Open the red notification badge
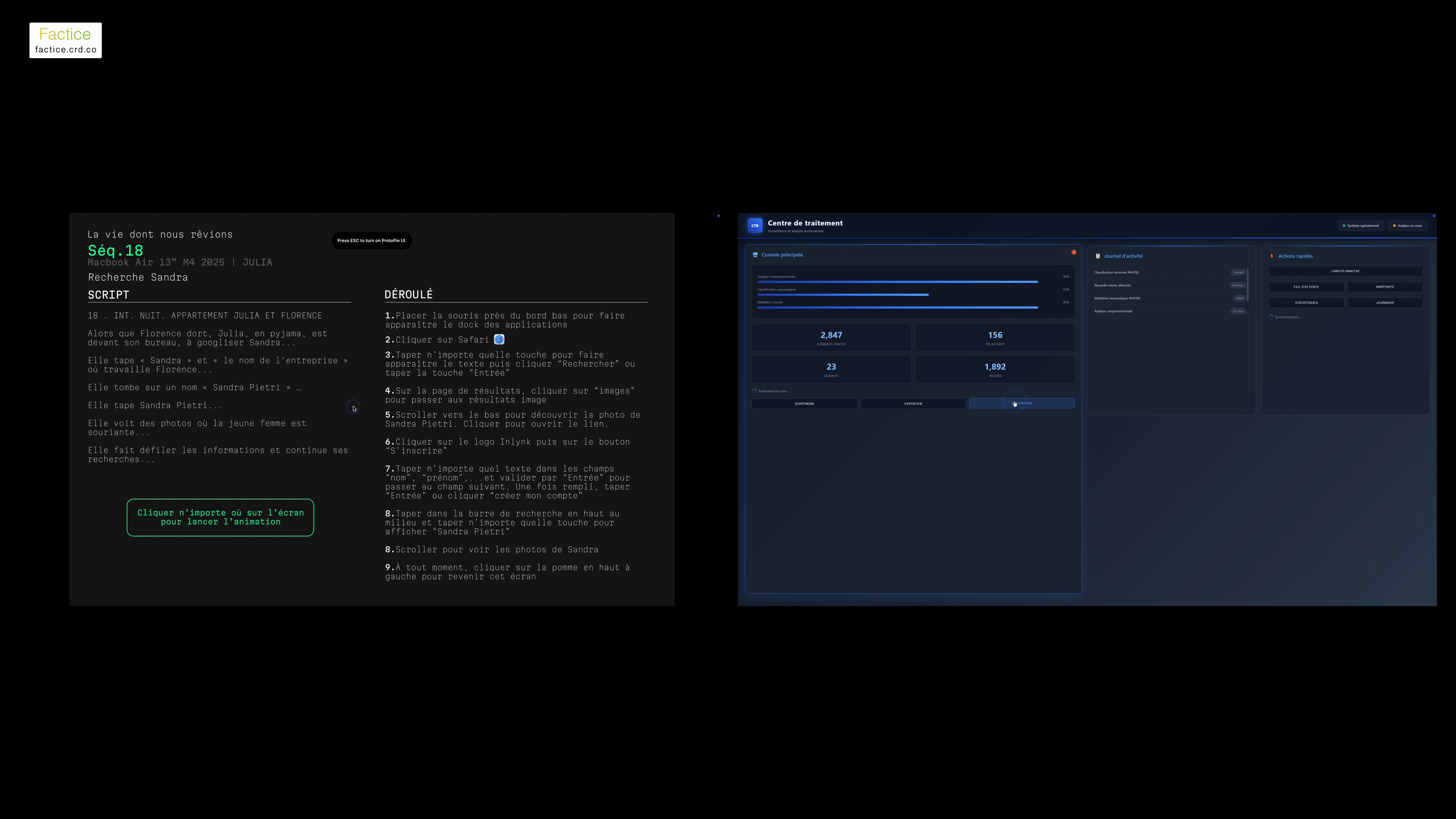 pyautogui.click(x=1073, y=252)
